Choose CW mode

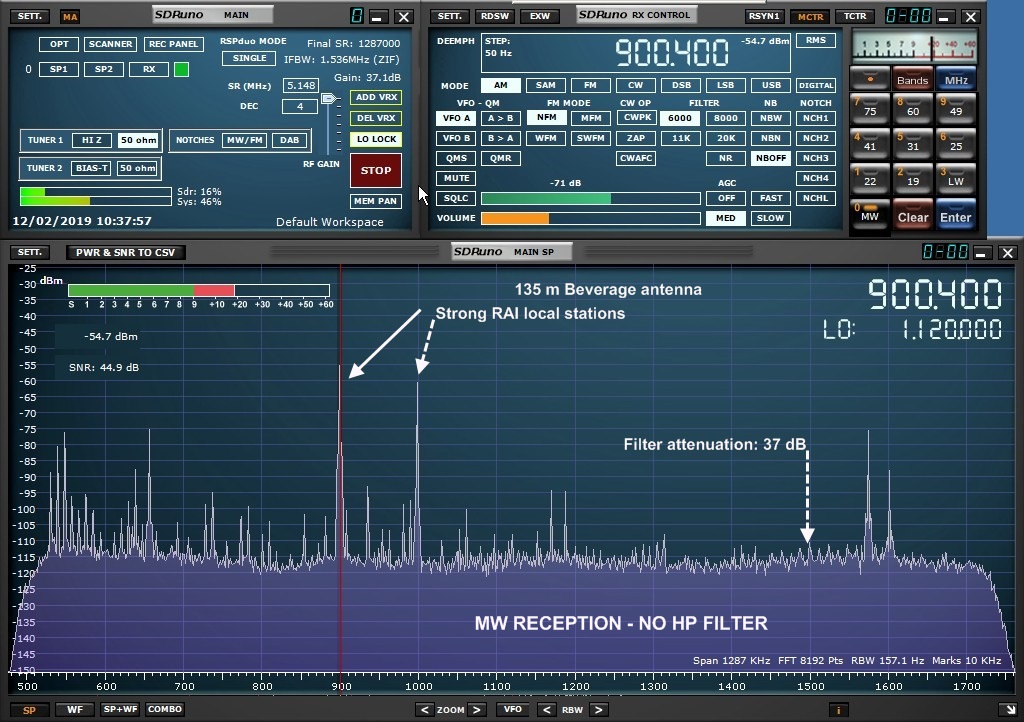(635, 85)
